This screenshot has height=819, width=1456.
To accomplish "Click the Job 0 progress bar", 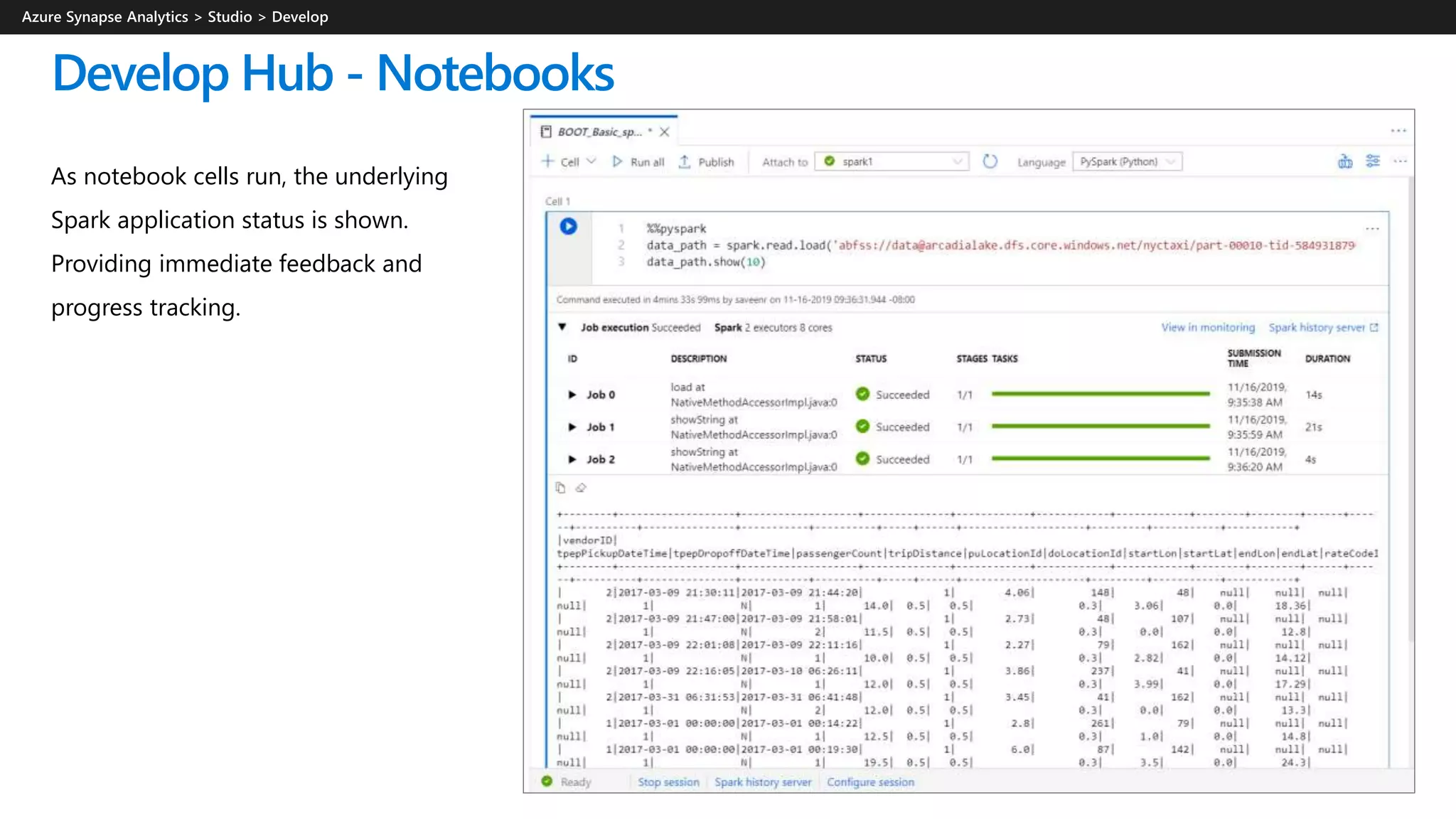I will (x=1101, y=394).
